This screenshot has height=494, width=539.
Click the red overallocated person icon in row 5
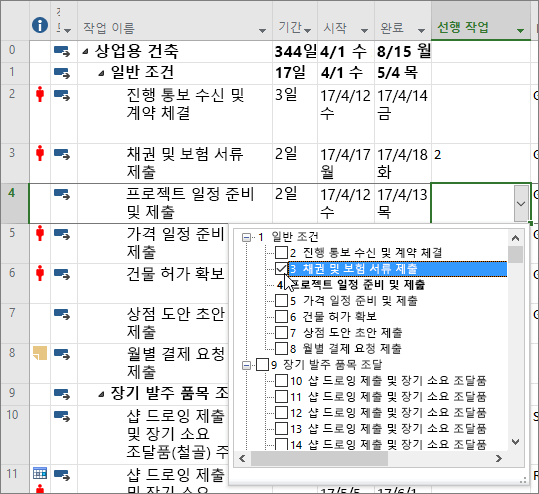40,233
